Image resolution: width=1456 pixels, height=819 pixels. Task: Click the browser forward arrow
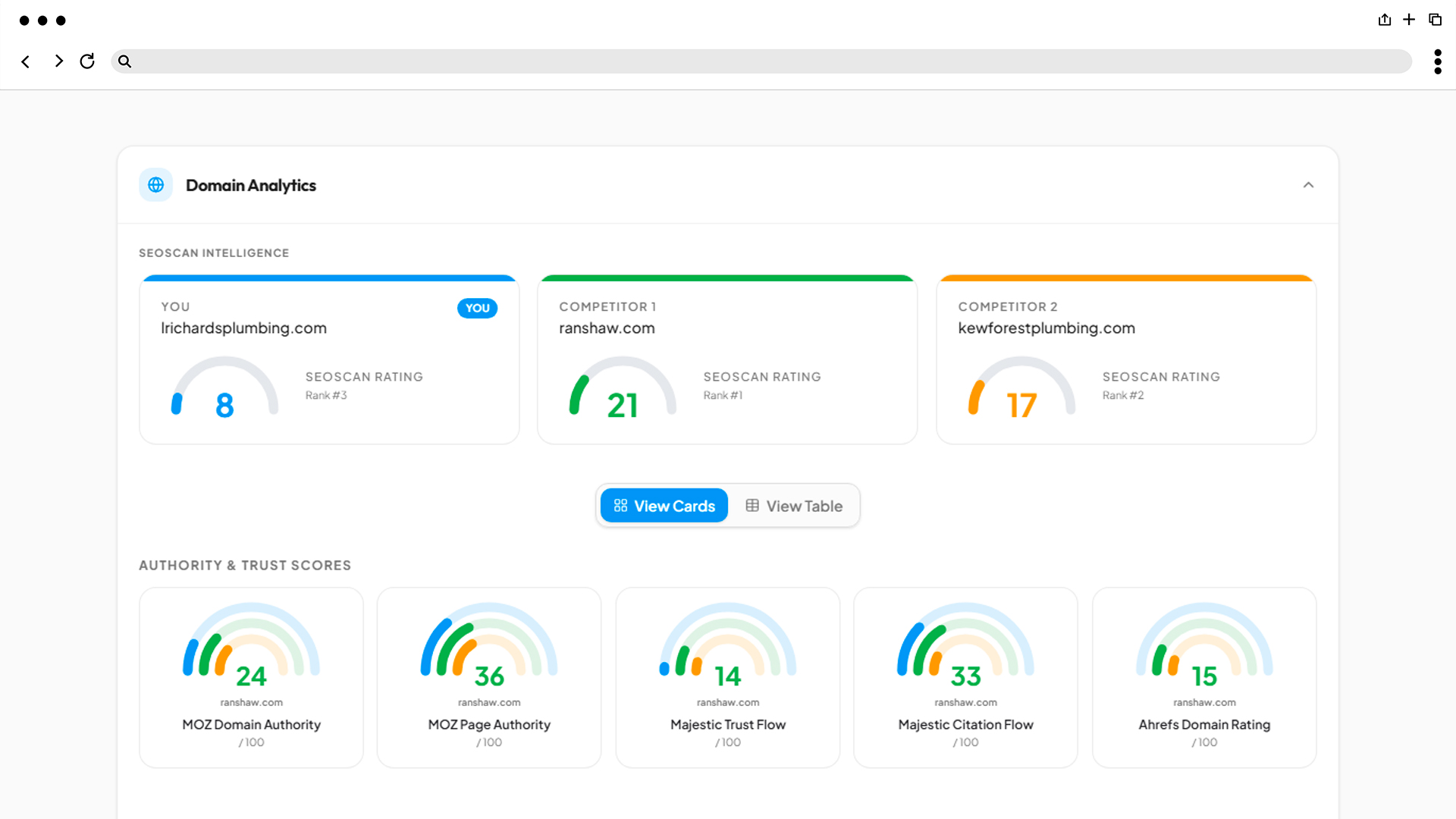[58, 61]
